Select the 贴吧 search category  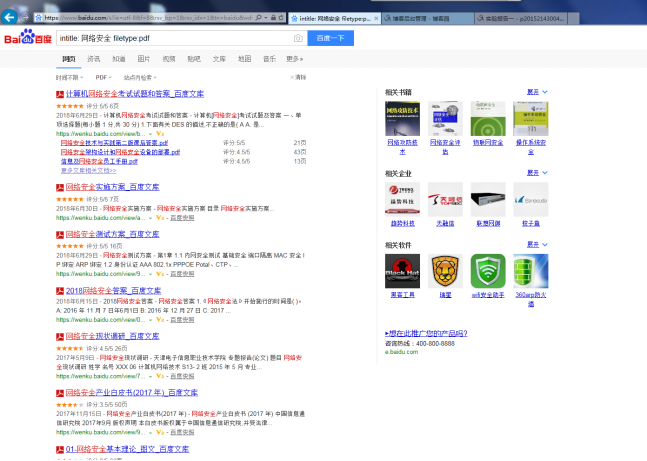(194, 59)
